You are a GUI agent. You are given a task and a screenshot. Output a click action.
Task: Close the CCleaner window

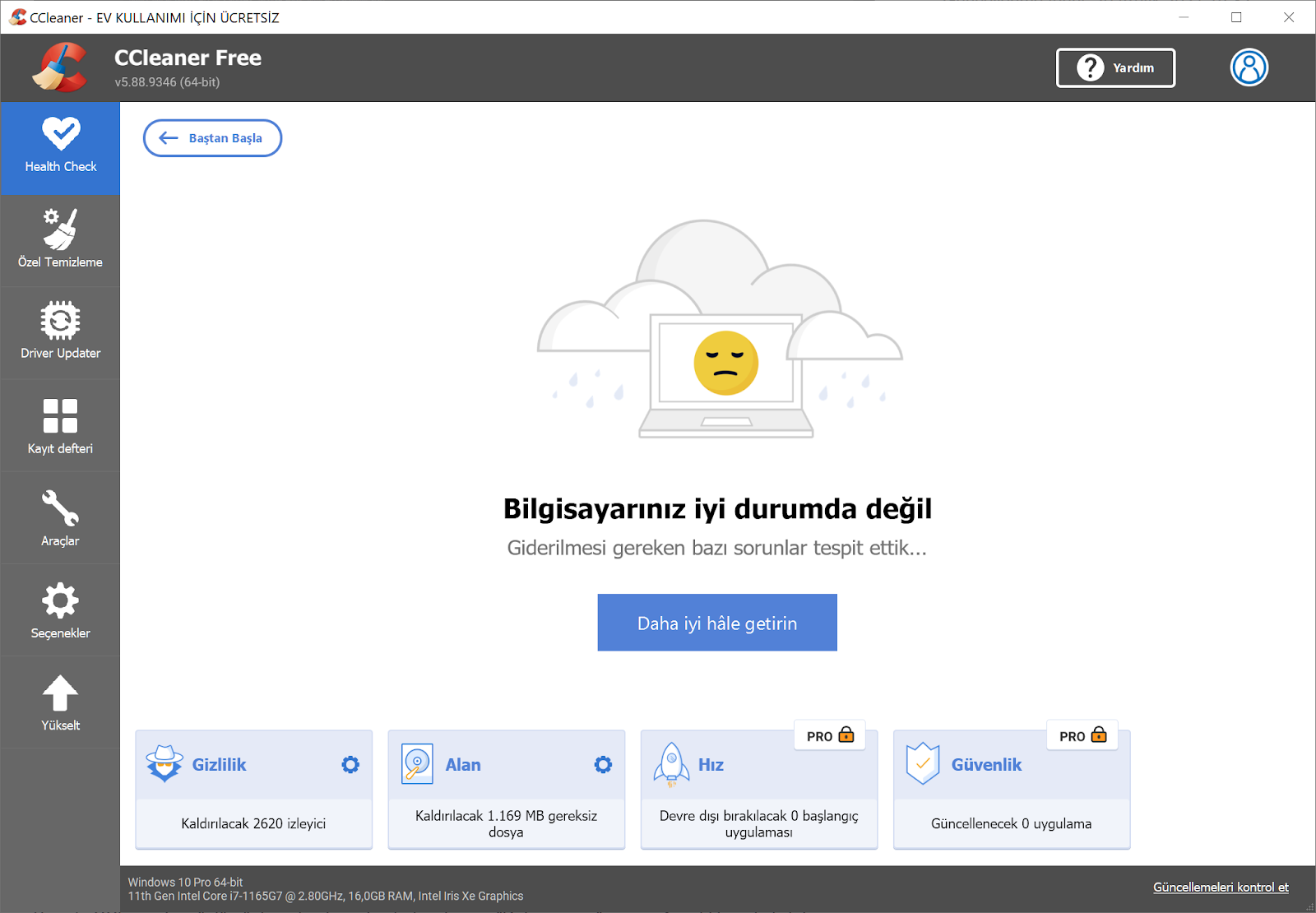(x=1289, y=17)
